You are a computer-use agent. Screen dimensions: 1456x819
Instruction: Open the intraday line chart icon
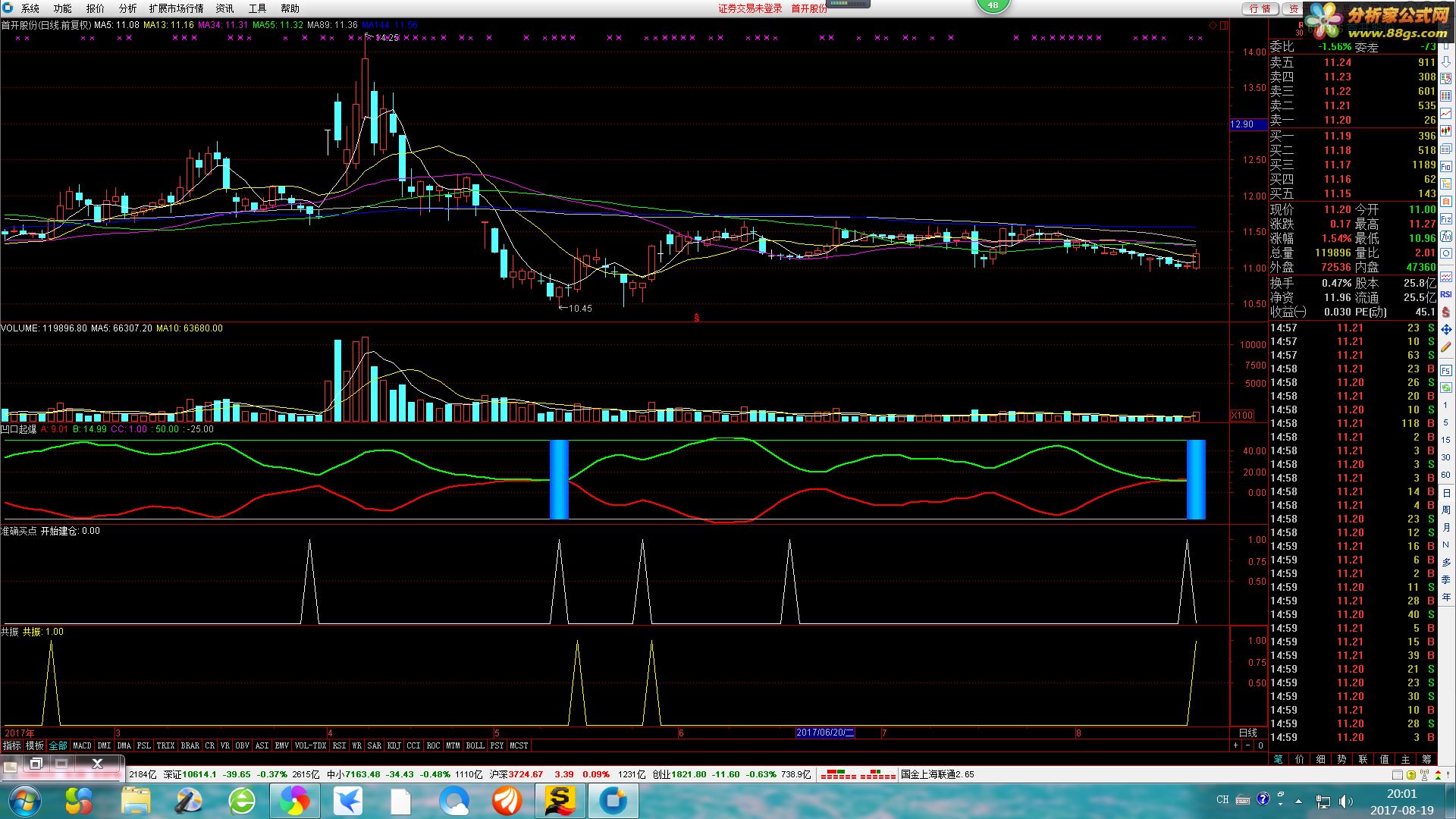pyautogui.click(x=1446, y=112)
